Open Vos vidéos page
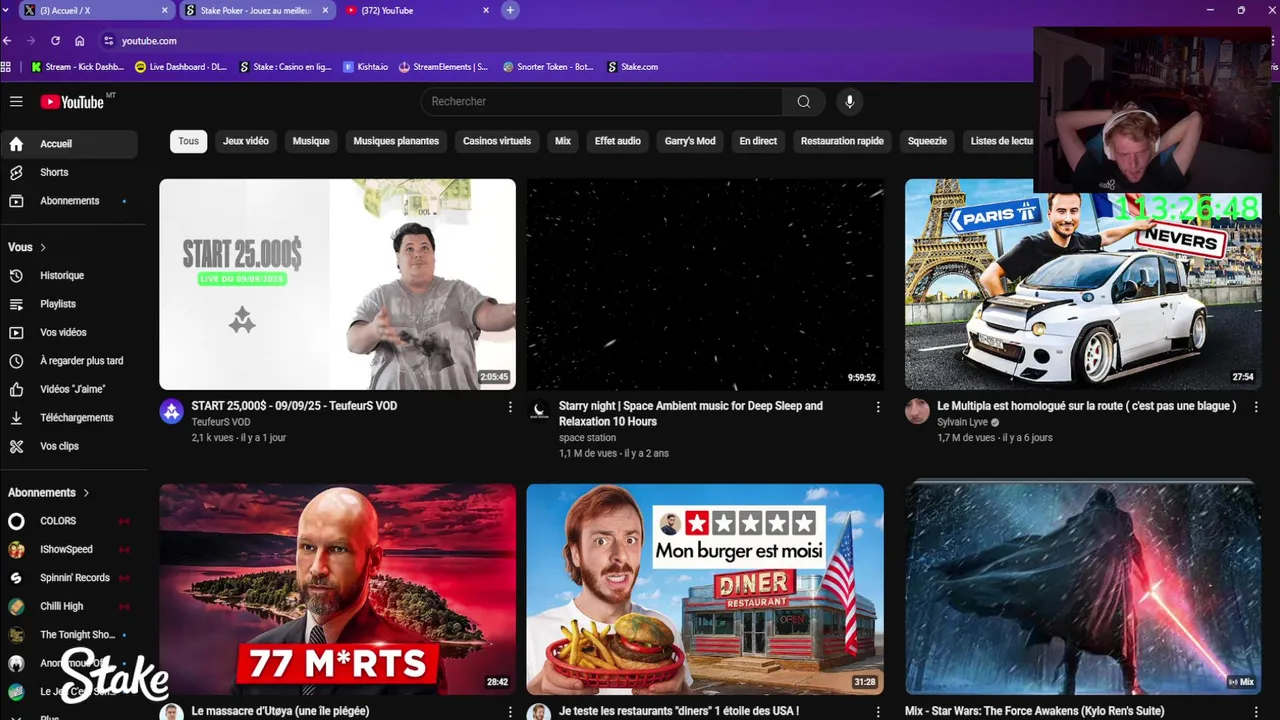 [69, 332]
